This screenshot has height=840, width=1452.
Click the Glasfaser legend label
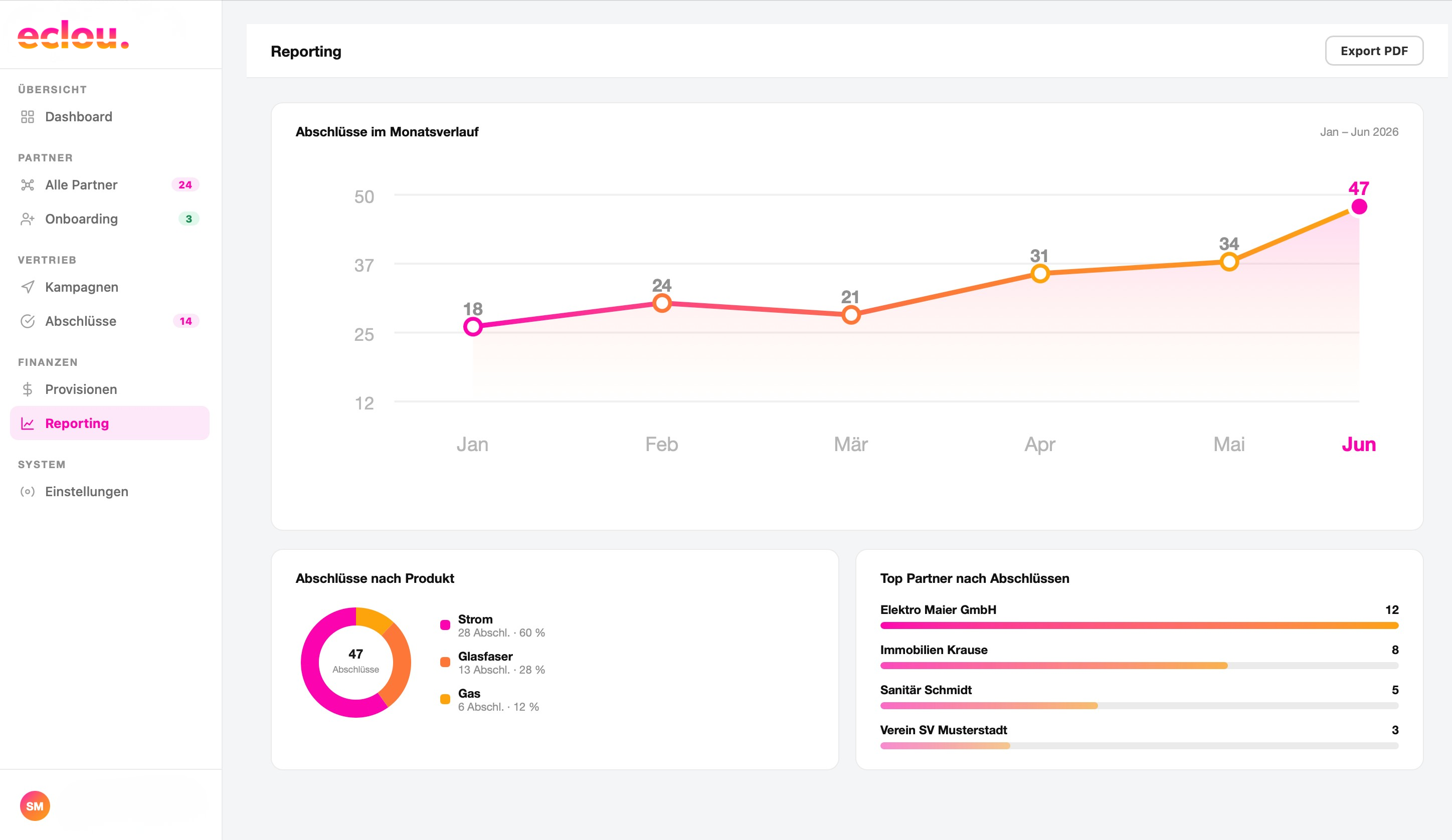(x=485, y=656)
